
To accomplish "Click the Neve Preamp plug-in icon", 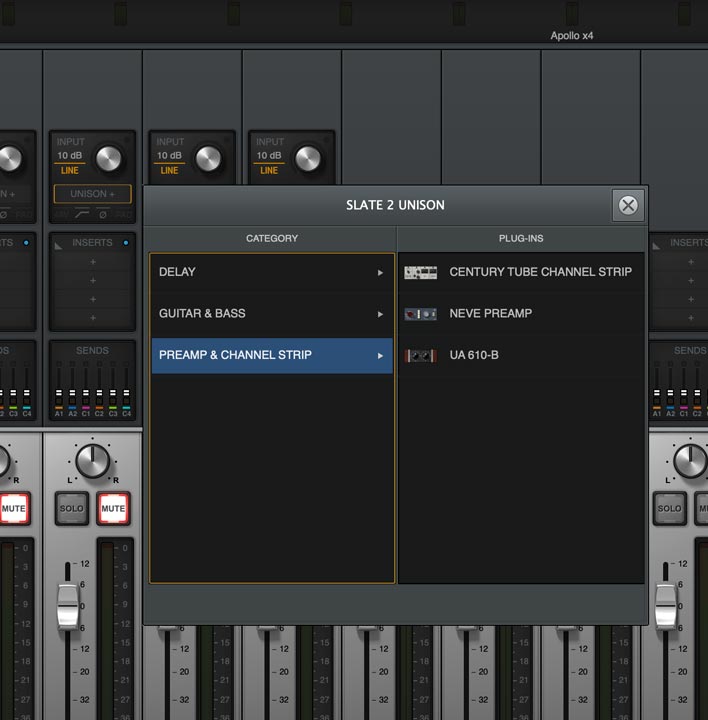I will (x=420, y=314).
